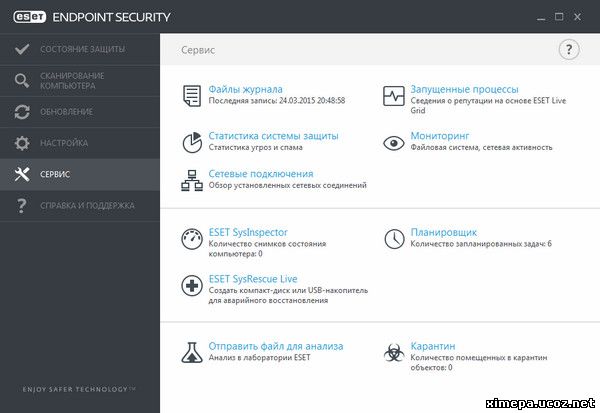Click the flask icon for file analysis

(191, 352)
